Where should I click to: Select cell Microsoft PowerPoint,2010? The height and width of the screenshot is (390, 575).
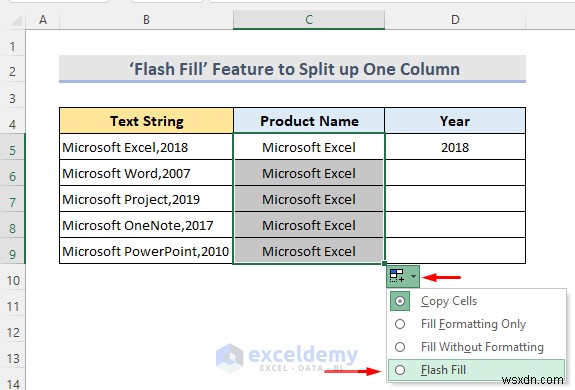146,251
